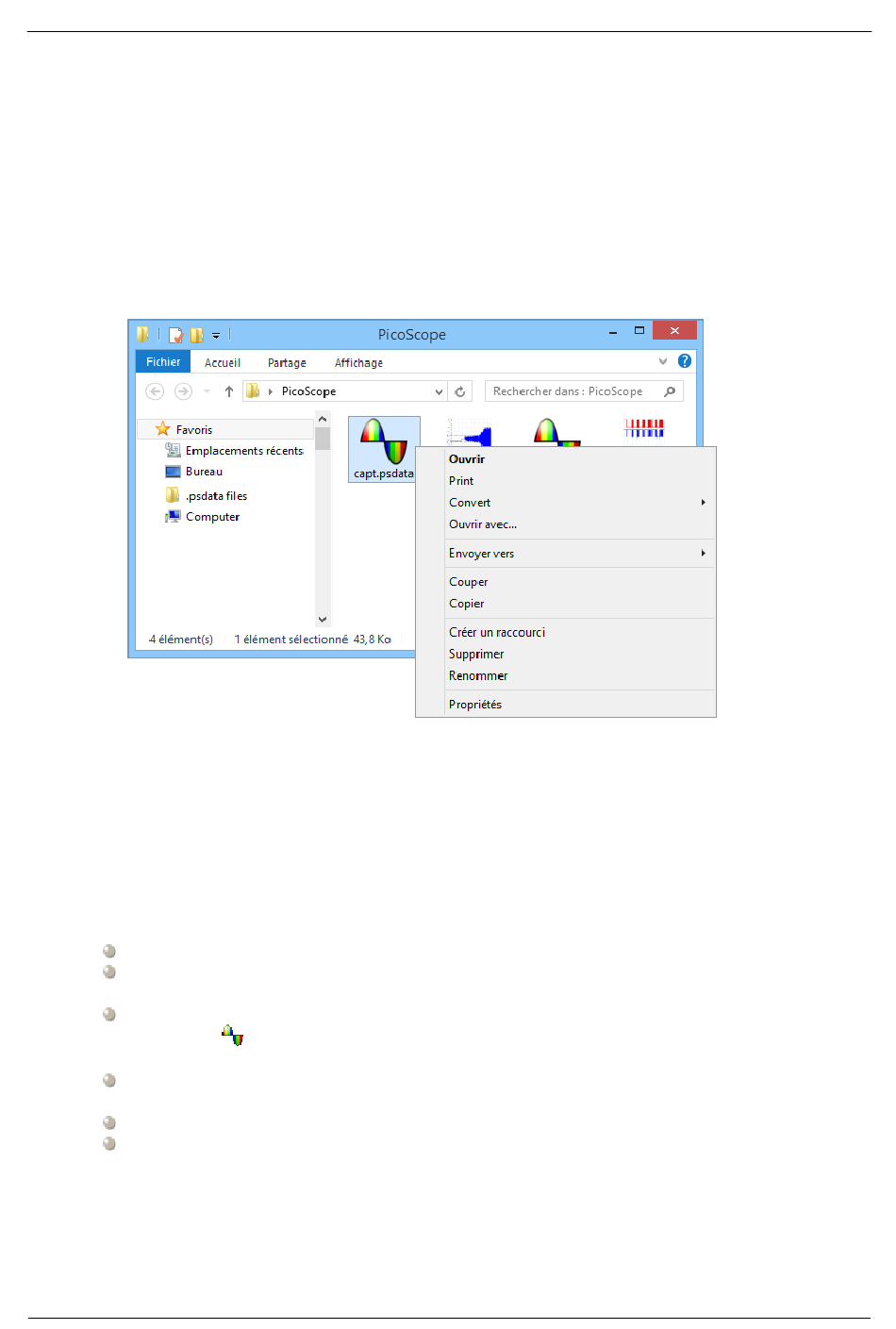Click the Favoris star icon
Image resolution: width=896 pixels, height=1329 pixels.
(x=163, y=429)
